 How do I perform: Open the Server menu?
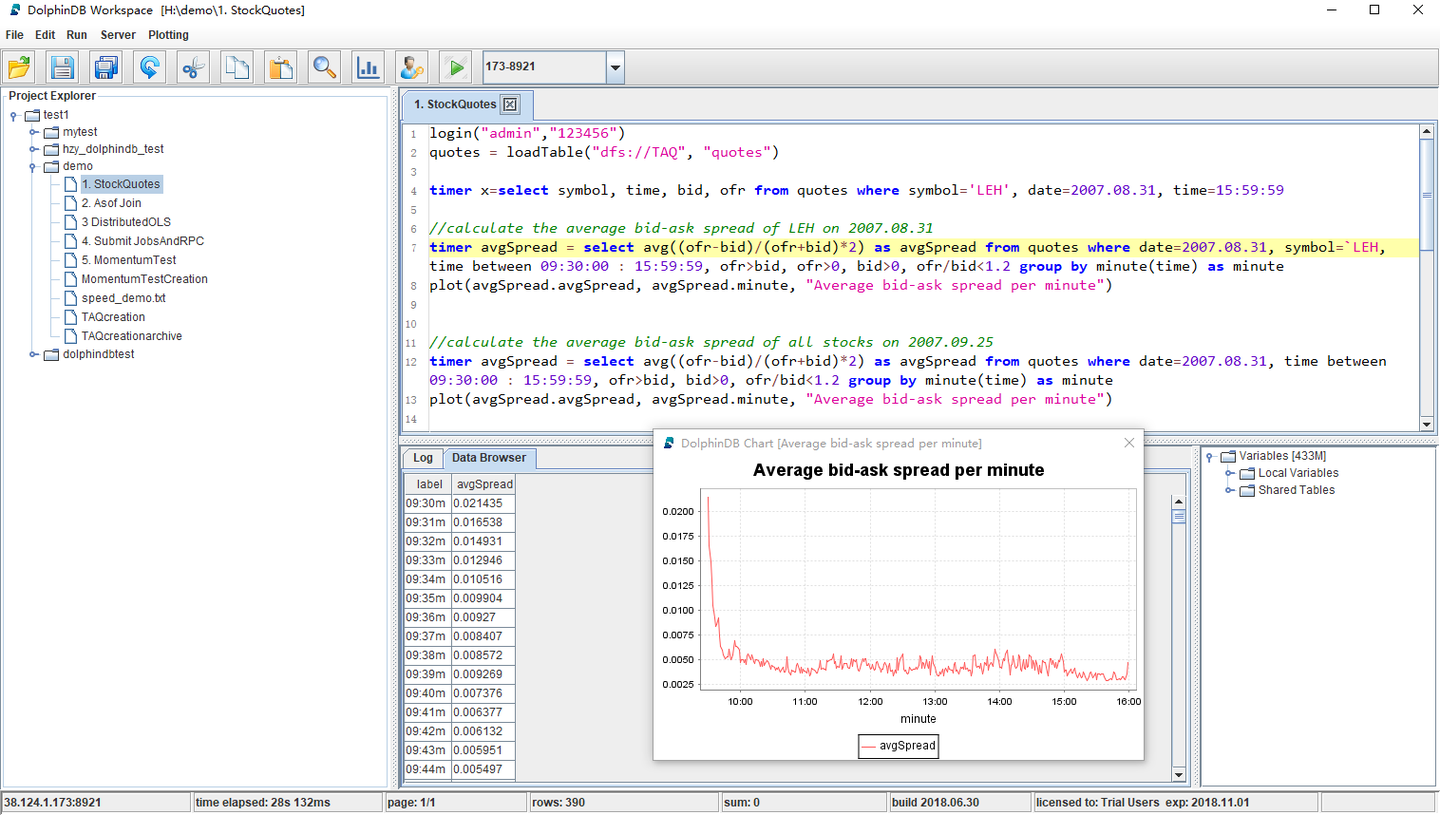(118, 35)
